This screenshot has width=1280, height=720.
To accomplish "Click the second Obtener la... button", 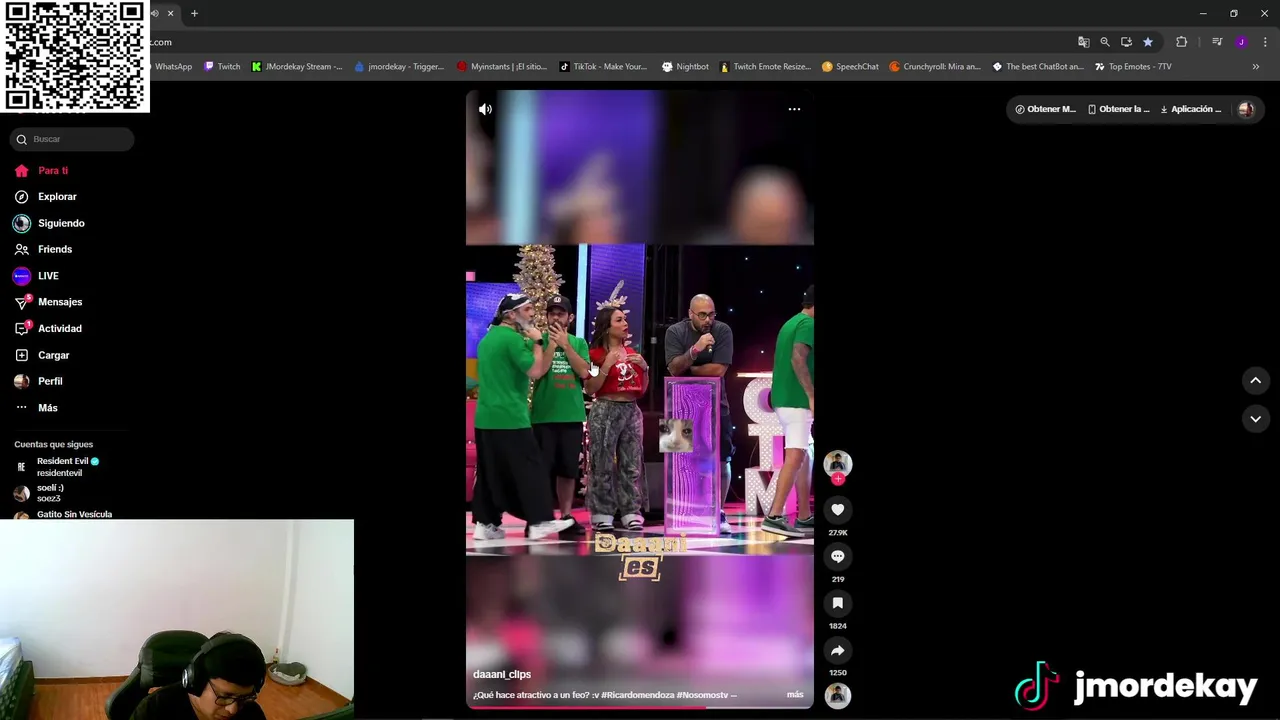I will point(1119,109).
